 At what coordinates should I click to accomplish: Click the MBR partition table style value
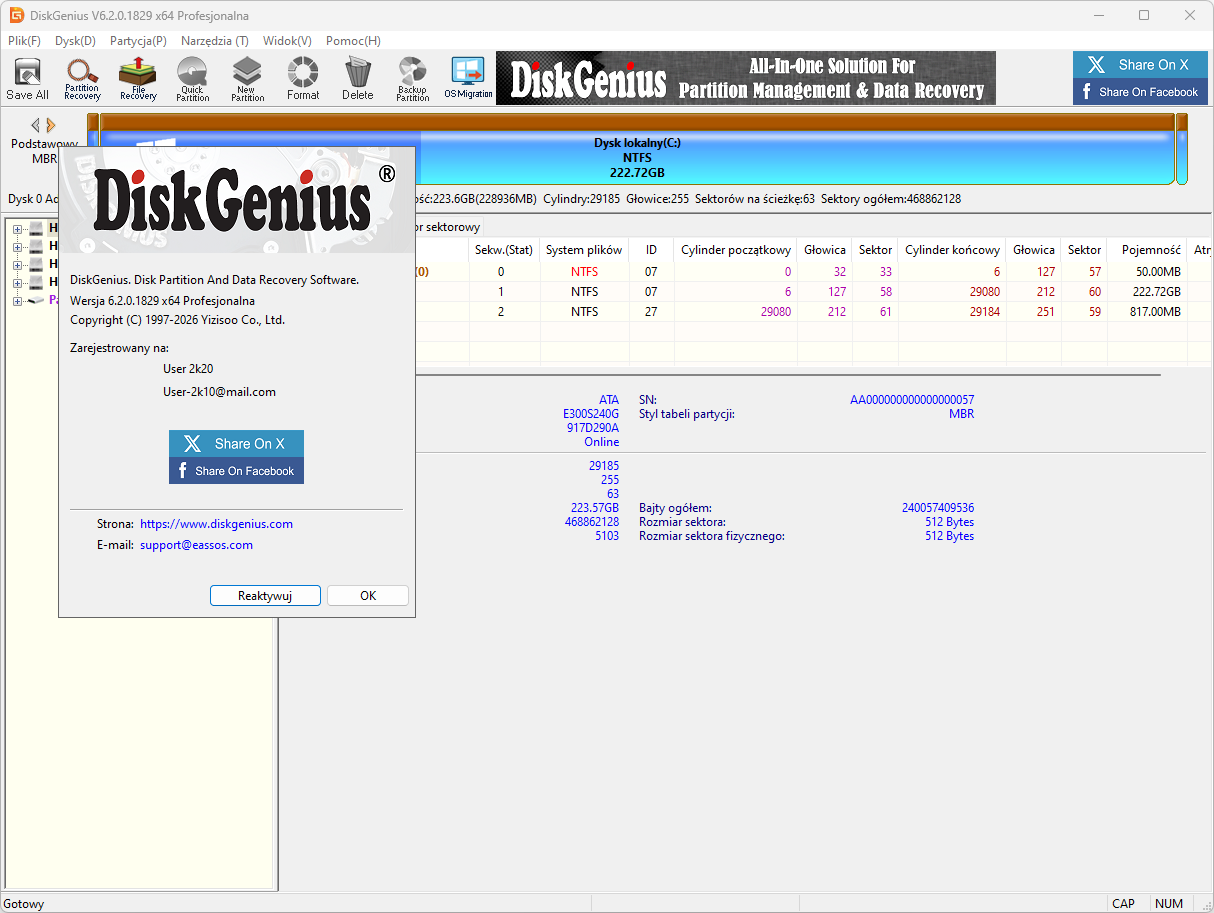tap(961, 414)
